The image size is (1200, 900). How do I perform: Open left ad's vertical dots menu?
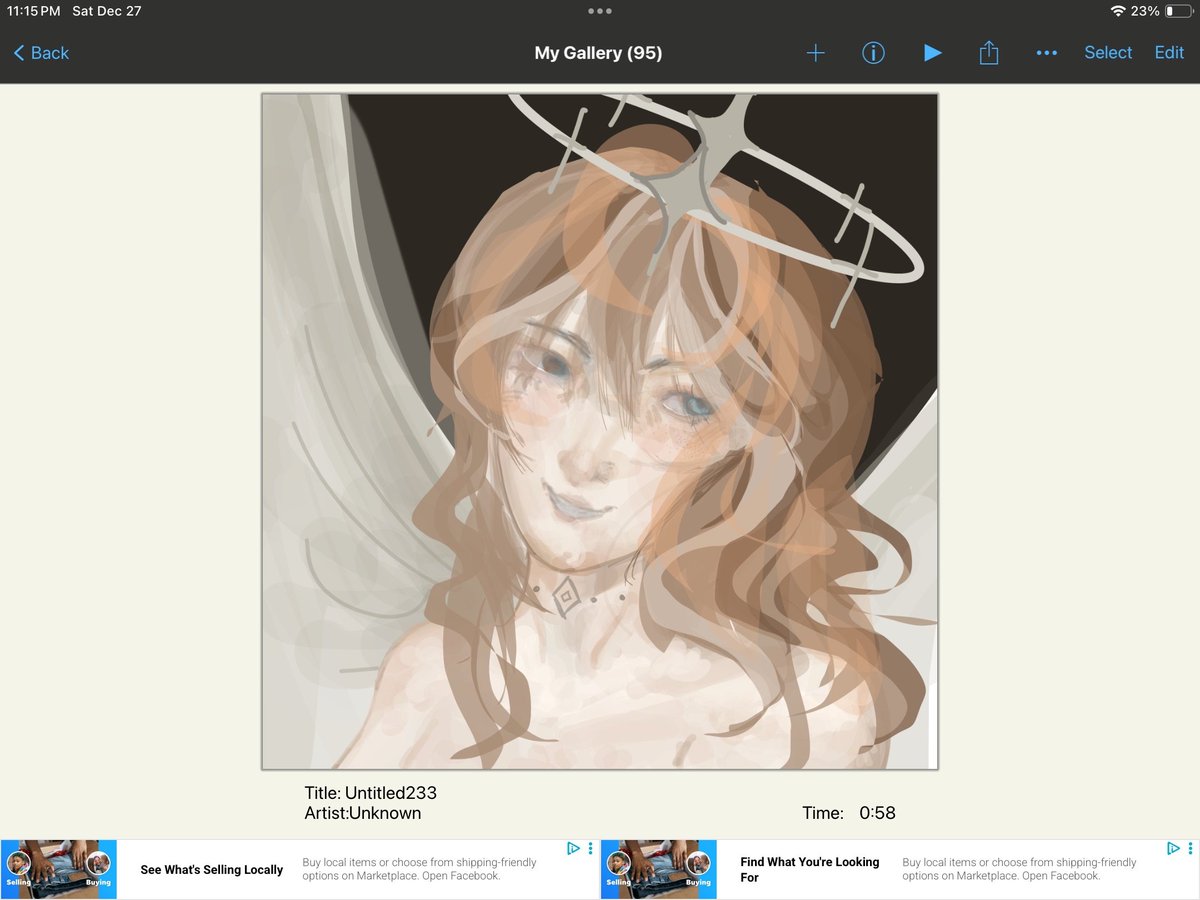590,848
